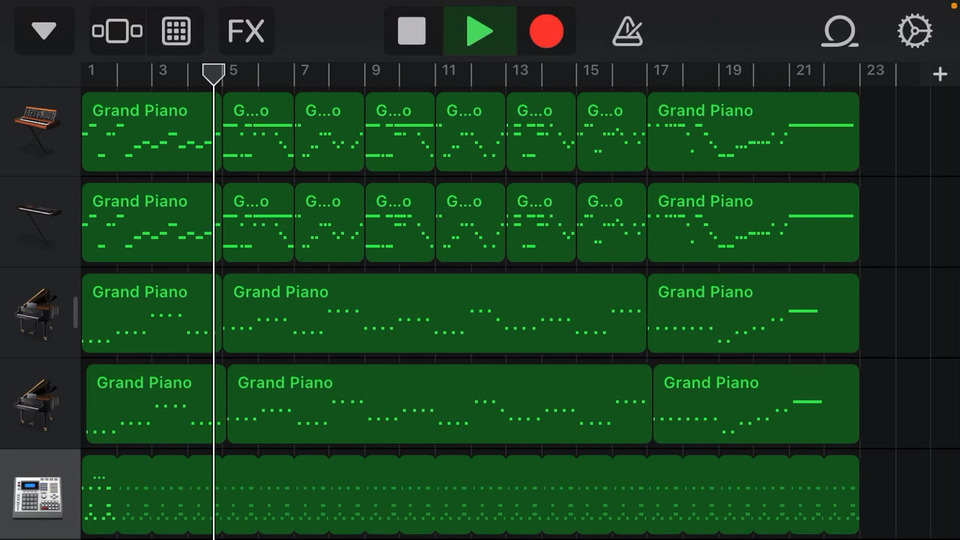Viewport: 960px width, 540px height.
Task: Select upper piano track's long Grand Piano region
Action: point(435,313)
